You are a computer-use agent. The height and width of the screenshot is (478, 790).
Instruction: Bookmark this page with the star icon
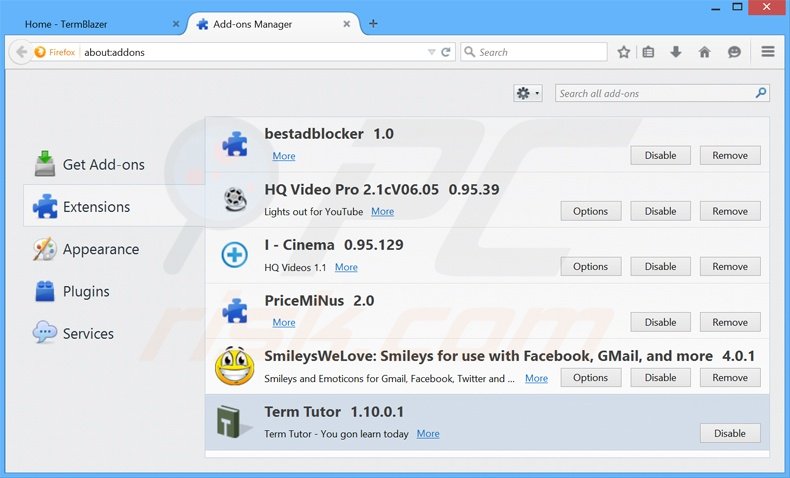(x=624, y=52)
